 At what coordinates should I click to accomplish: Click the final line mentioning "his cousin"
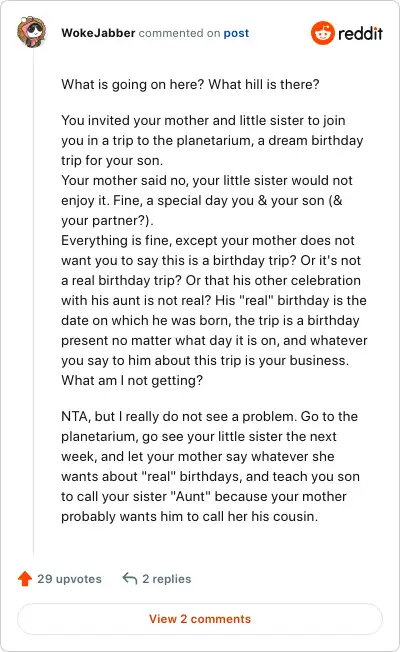tap(190, 516)
